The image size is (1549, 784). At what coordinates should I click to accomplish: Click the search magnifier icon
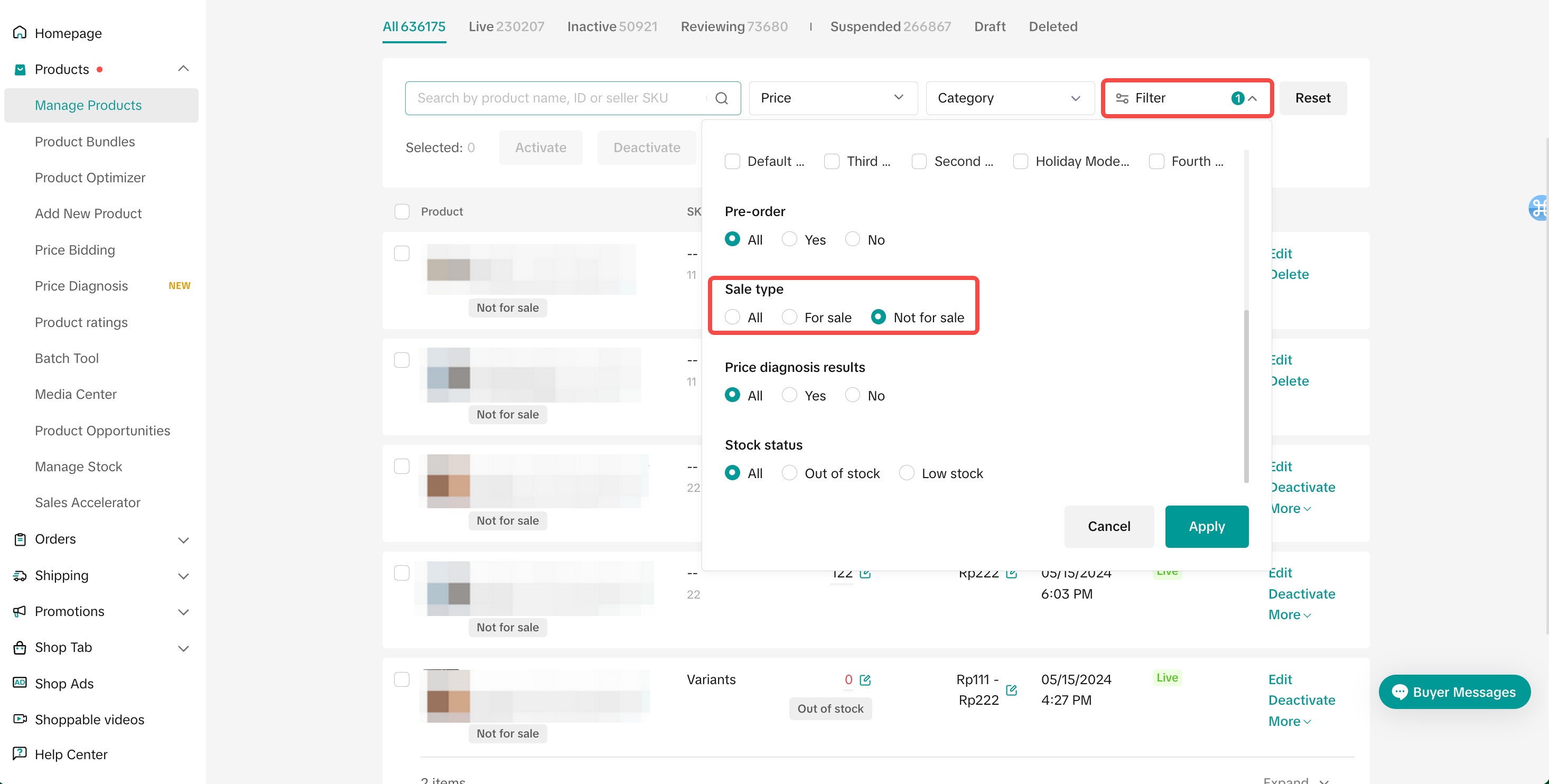[722, 98]
